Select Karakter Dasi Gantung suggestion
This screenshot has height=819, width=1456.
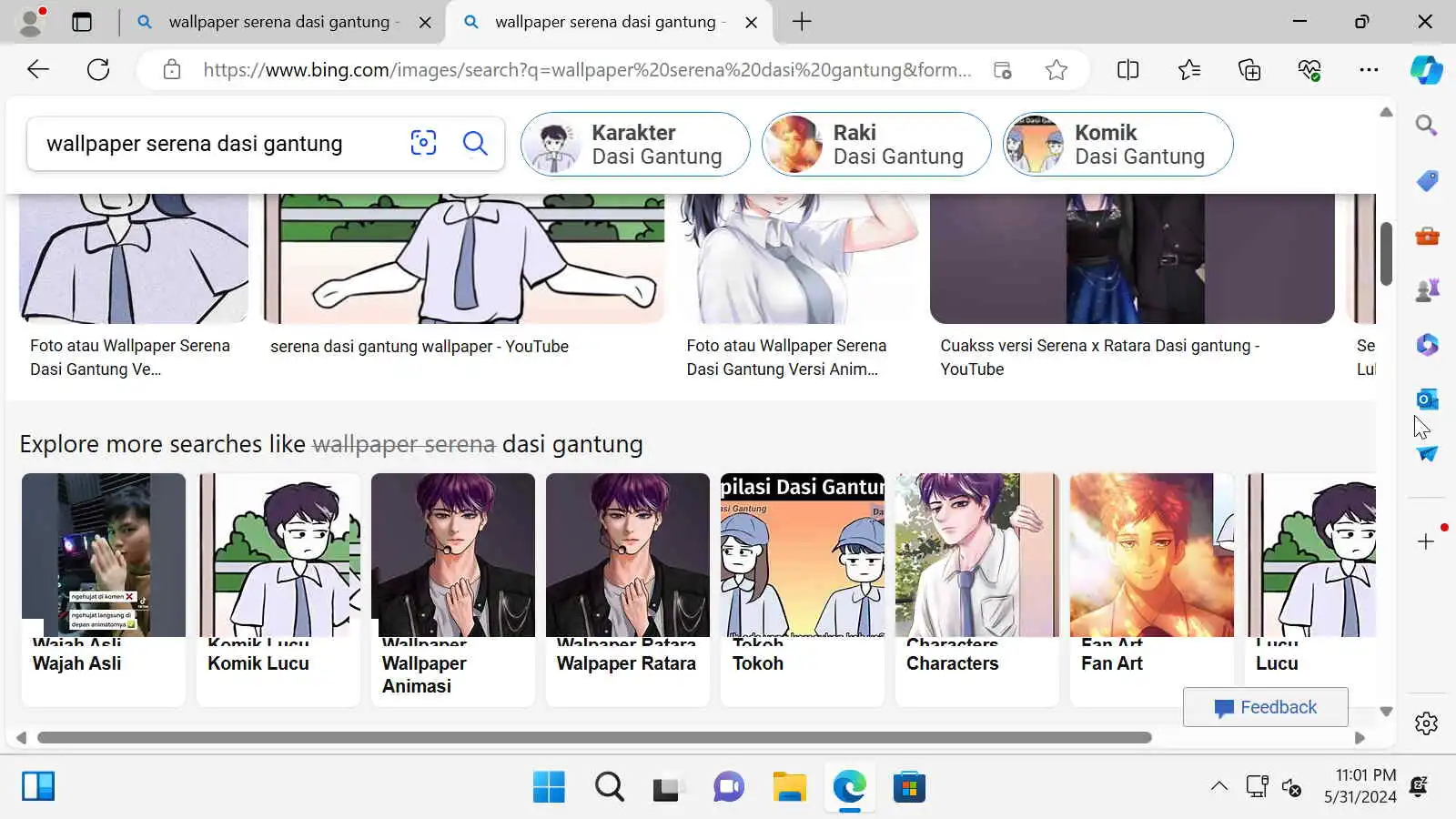click(x=635, y=144)
